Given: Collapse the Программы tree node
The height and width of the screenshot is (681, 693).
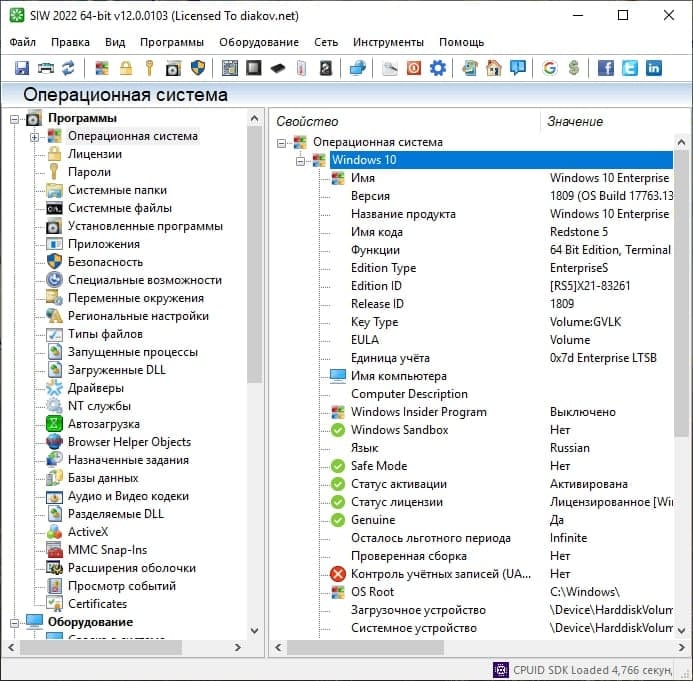Looking at the screenshot, I should pos(15,119).
